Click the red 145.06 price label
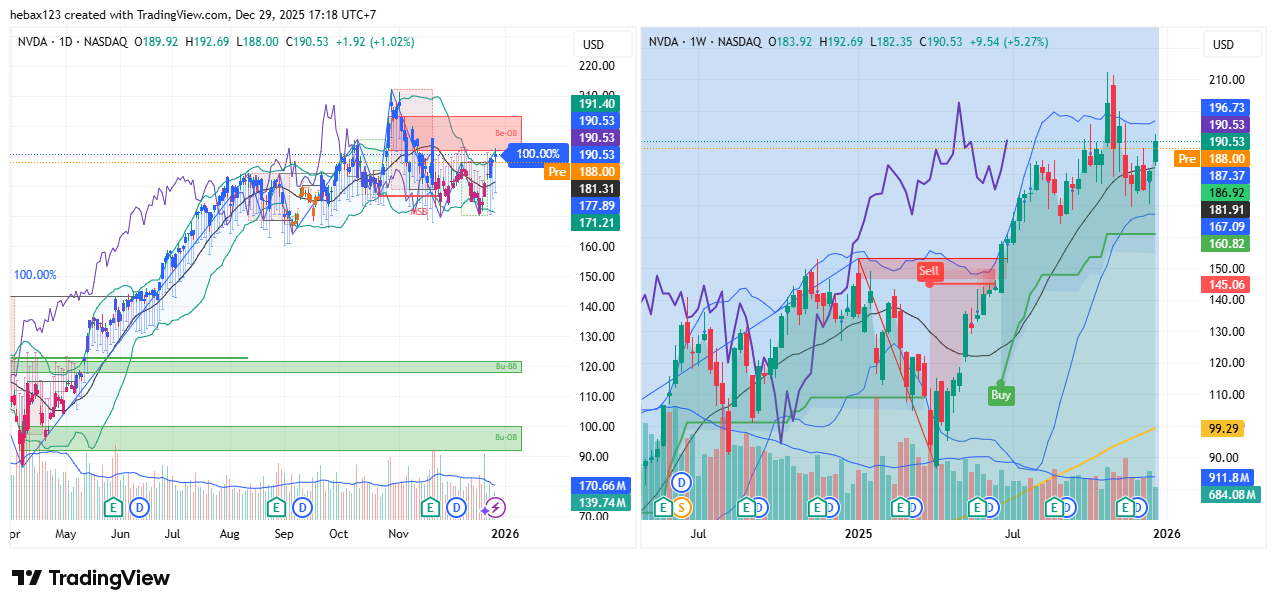This screenshot has width=1276, height=608. pyautogui.click(x=1227, y=284)
